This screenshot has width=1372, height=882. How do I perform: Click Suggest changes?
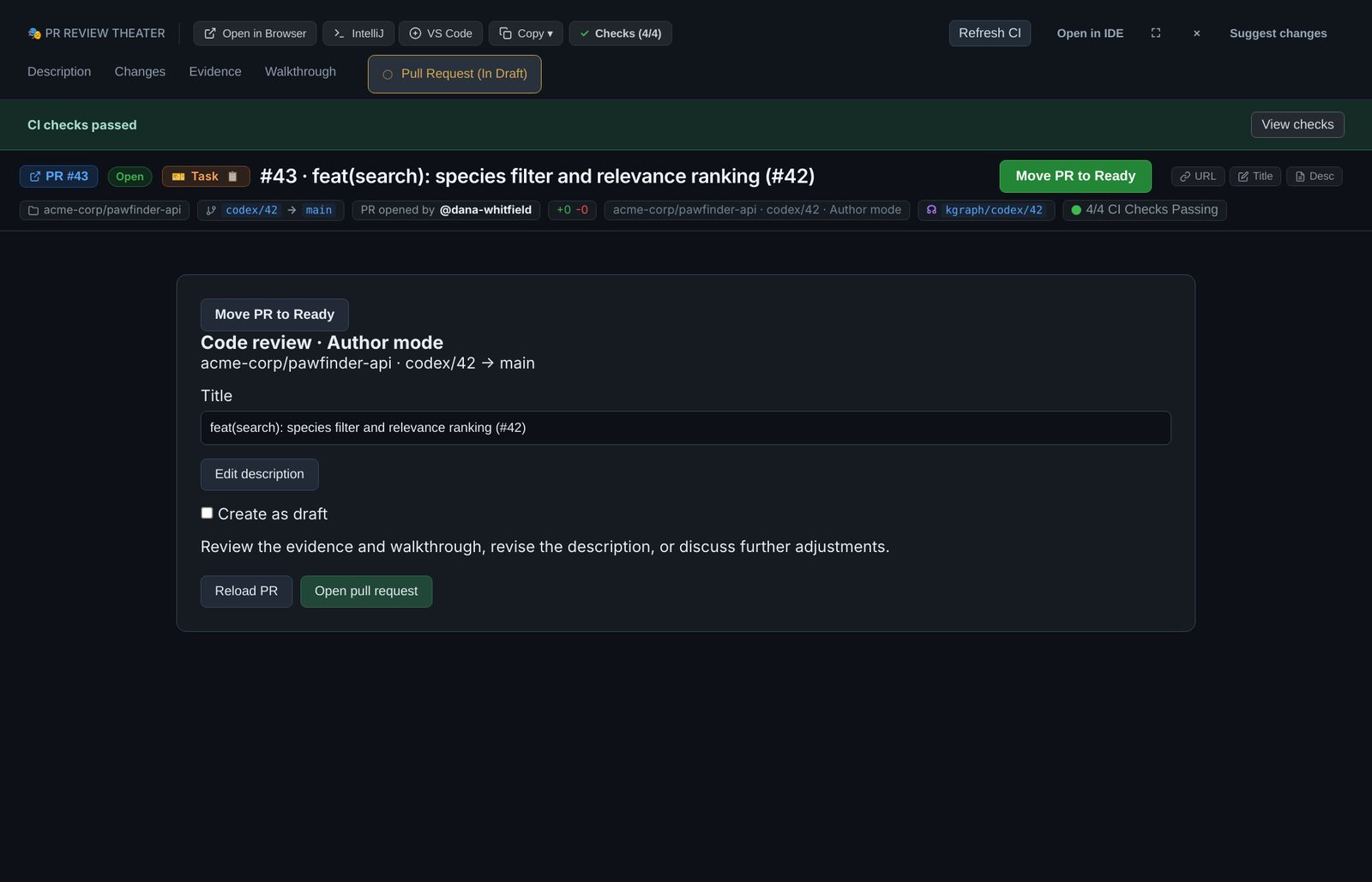(1278, 33)
